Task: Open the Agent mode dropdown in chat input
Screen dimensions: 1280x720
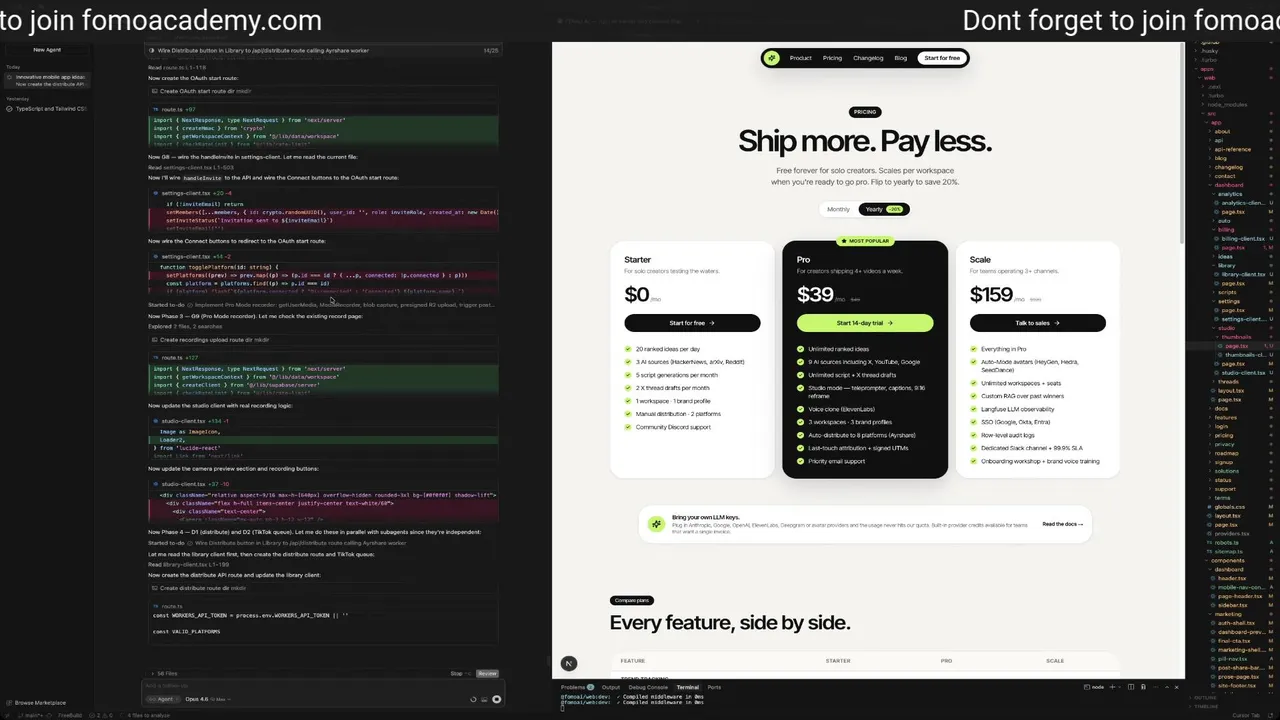Action: click(x=164, y=699)
